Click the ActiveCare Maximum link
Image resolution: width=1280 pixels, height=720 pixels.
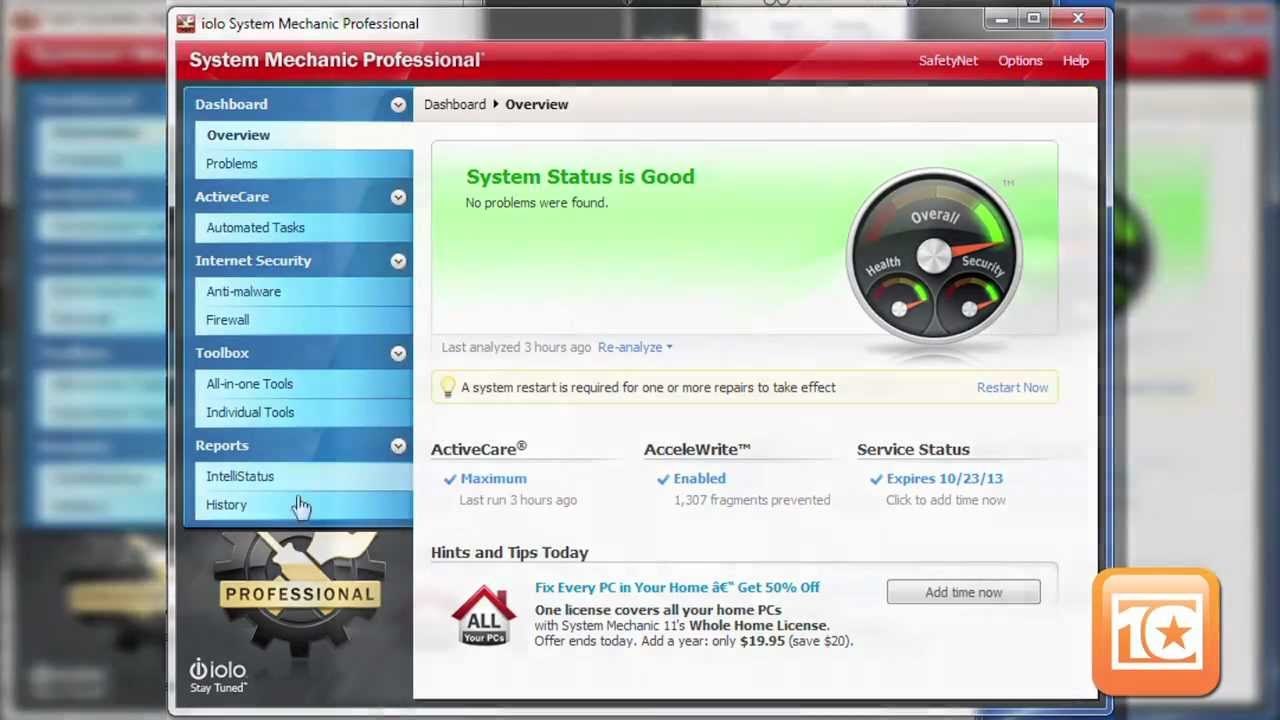tap(493, 479)
